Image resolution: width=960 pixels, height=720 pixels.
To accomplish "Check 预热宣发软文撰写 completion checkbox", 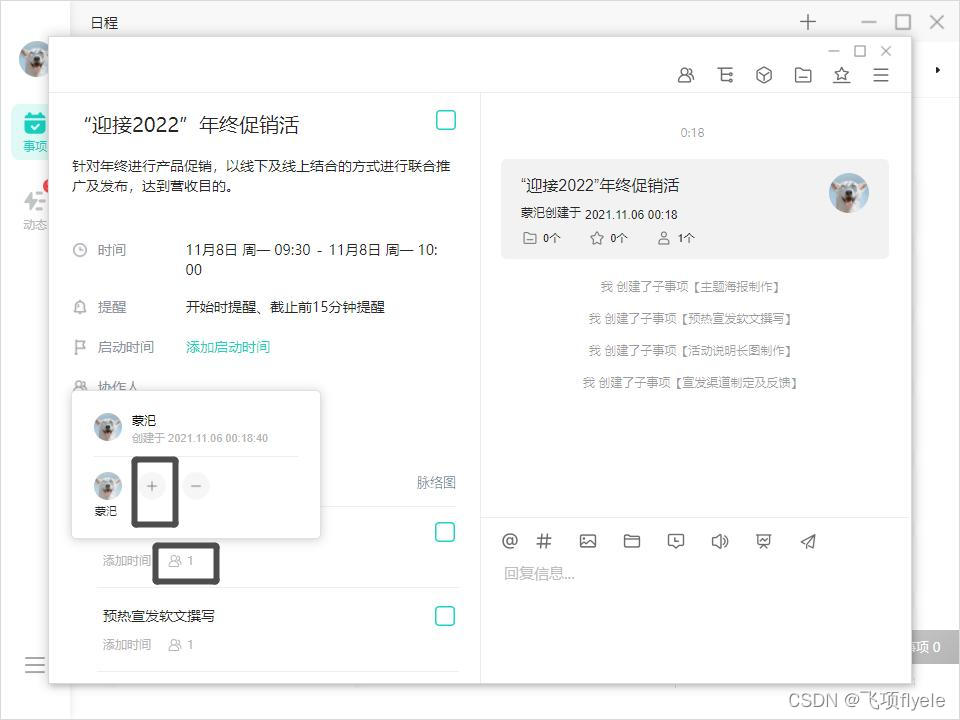I will point(444,616).
